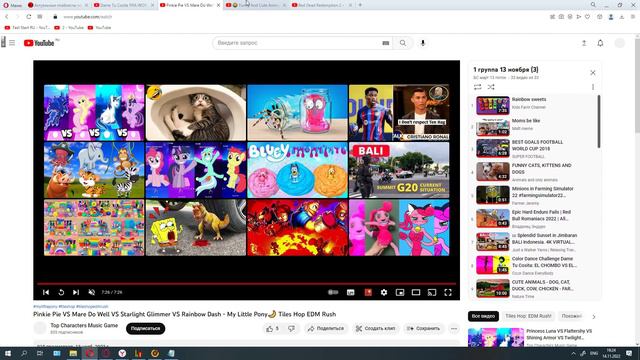Image resolution: width=640 pixels, height=360 pixels.
Task: Start voice search with microphone icon
Action: tap(423, 43)
